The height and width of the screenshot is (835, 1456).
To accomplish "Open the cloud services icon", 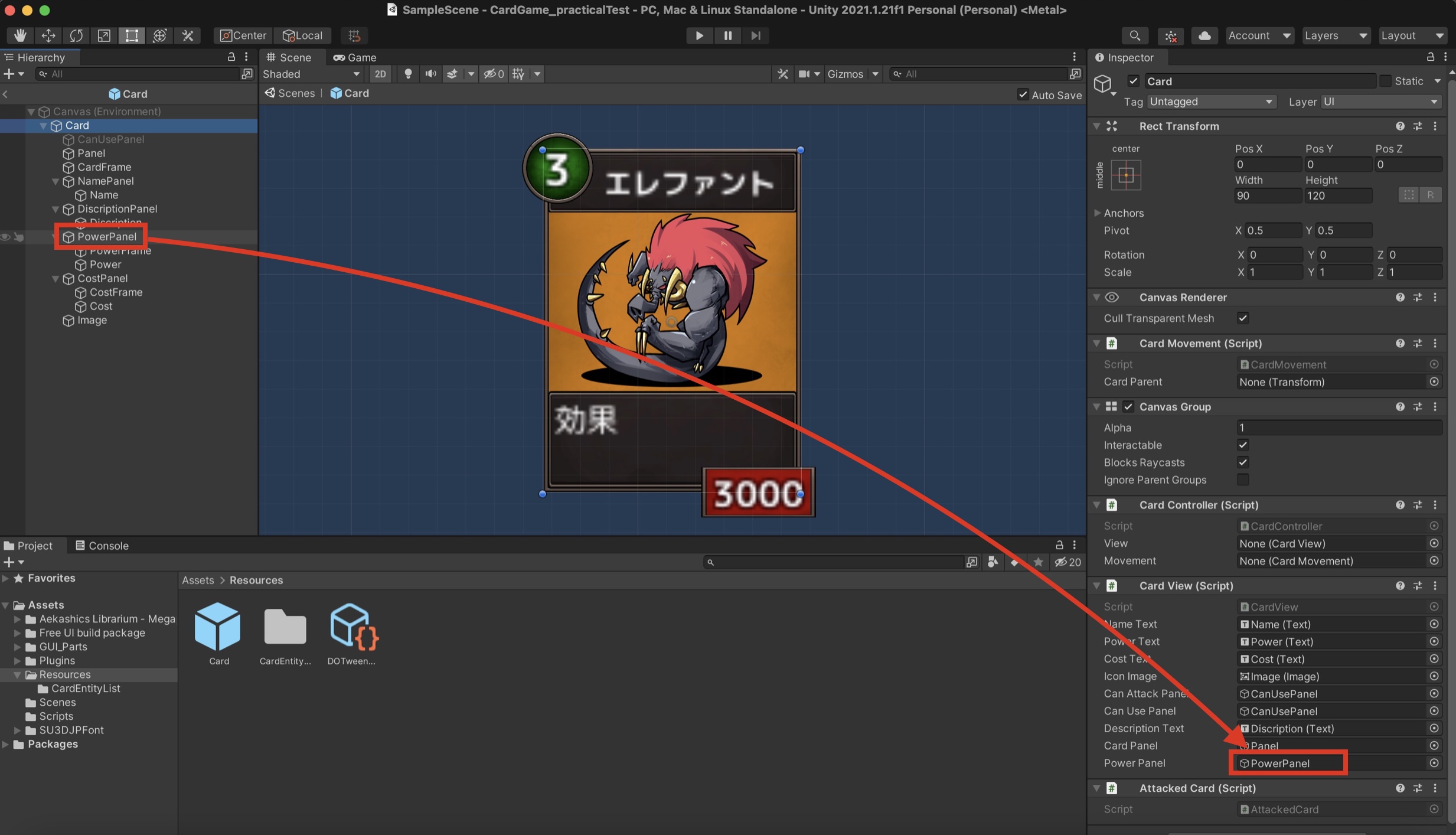I will pos(1204,35).
